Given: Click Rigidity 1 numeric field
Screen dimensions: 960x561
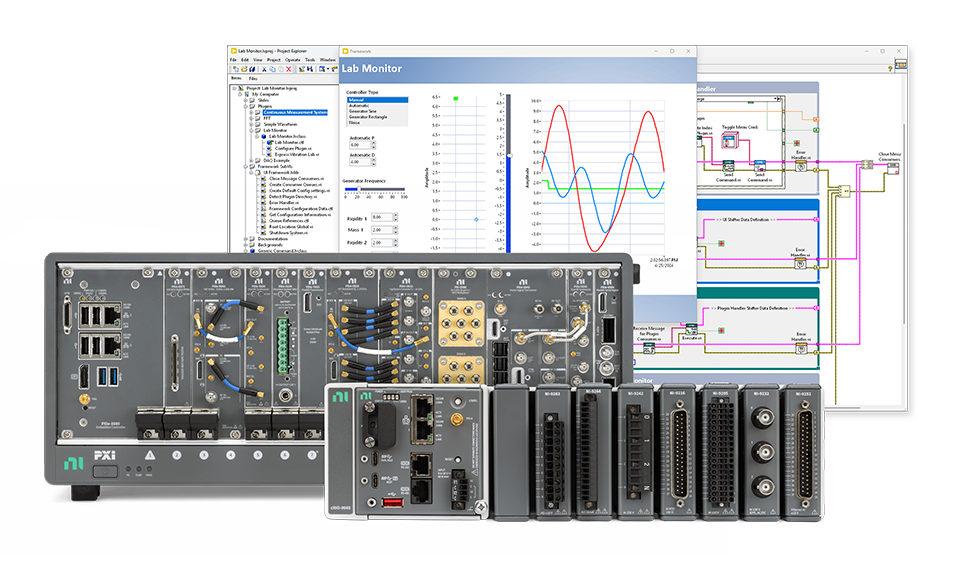Looking at the screenshot, I should (x=381, y=217).
